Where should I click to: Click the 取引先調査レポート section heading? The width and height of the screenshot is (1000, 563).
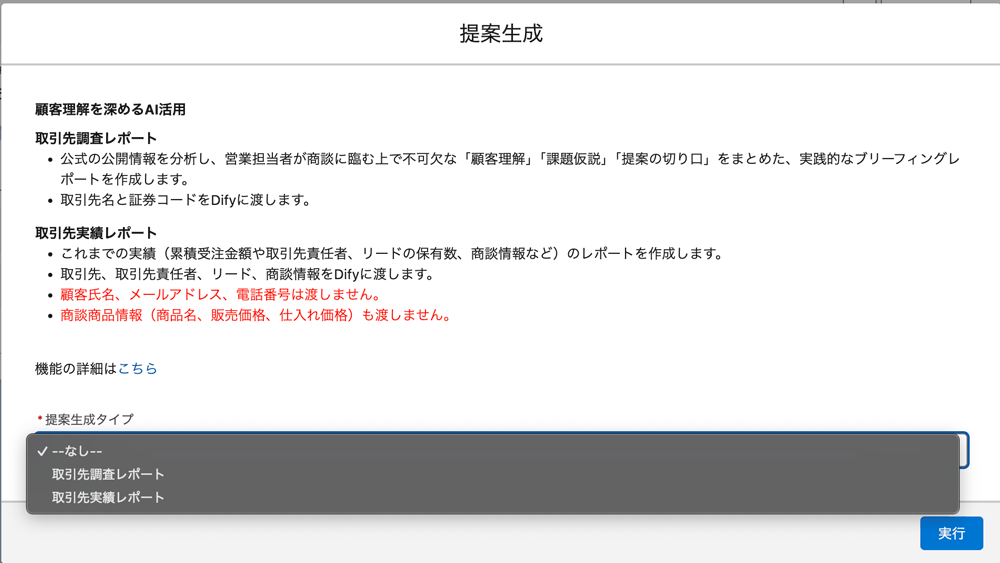point(96,138)
